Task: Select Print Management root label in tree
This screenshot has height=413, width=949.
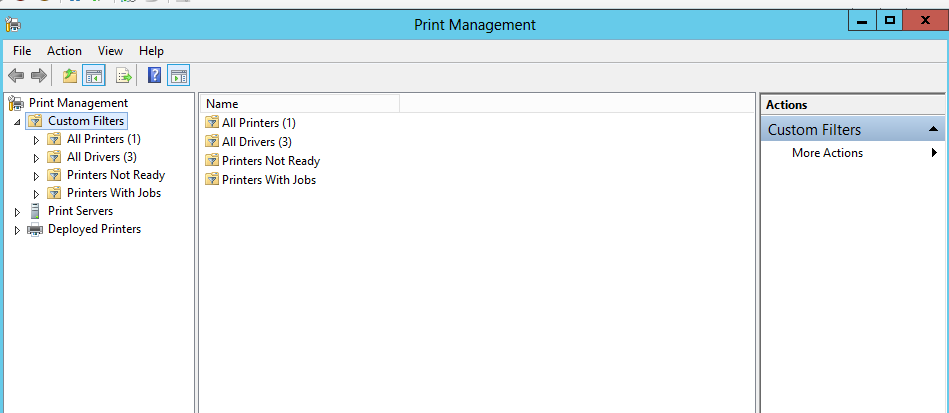Action: click(x=79, y=103)
